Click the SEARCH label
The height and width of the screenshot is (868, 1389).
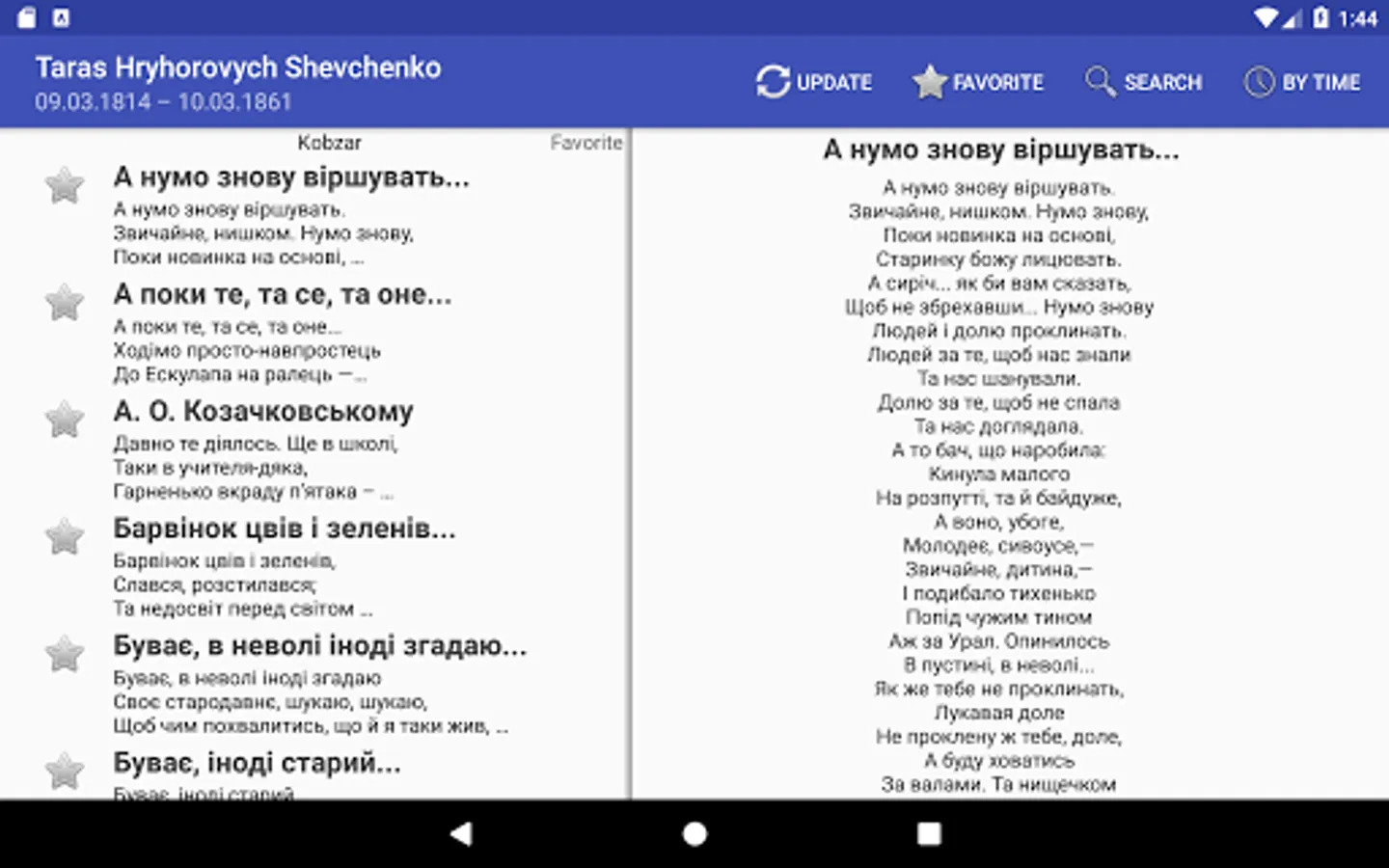pos(1163,83)
